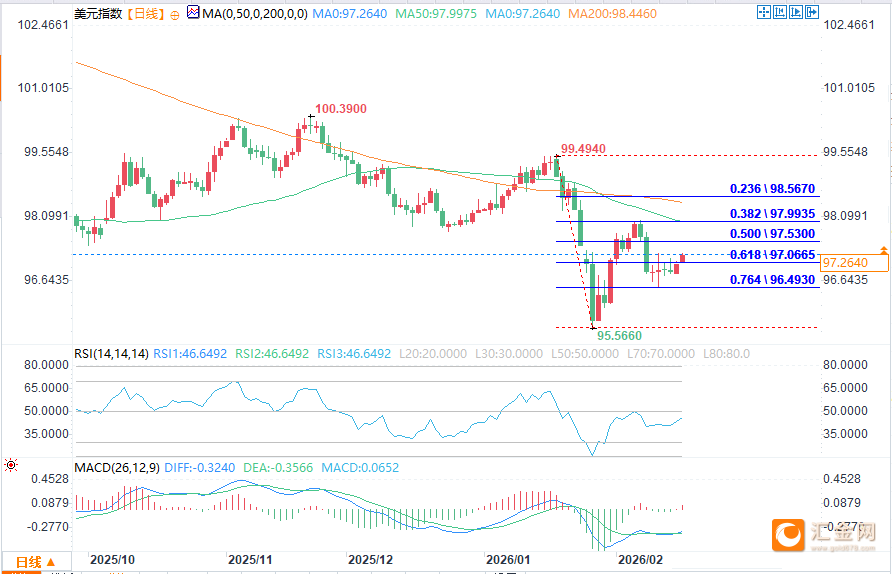Viewport: 892px width, 574px height.
Task: Click the orange arrow above the price tag
Action: tap(883, 250)
